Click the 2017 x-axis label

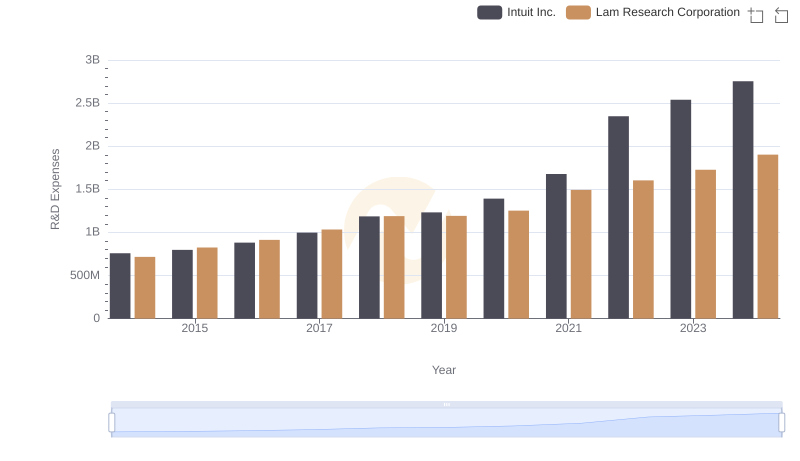pyautogui.click(x=319, y=328)
